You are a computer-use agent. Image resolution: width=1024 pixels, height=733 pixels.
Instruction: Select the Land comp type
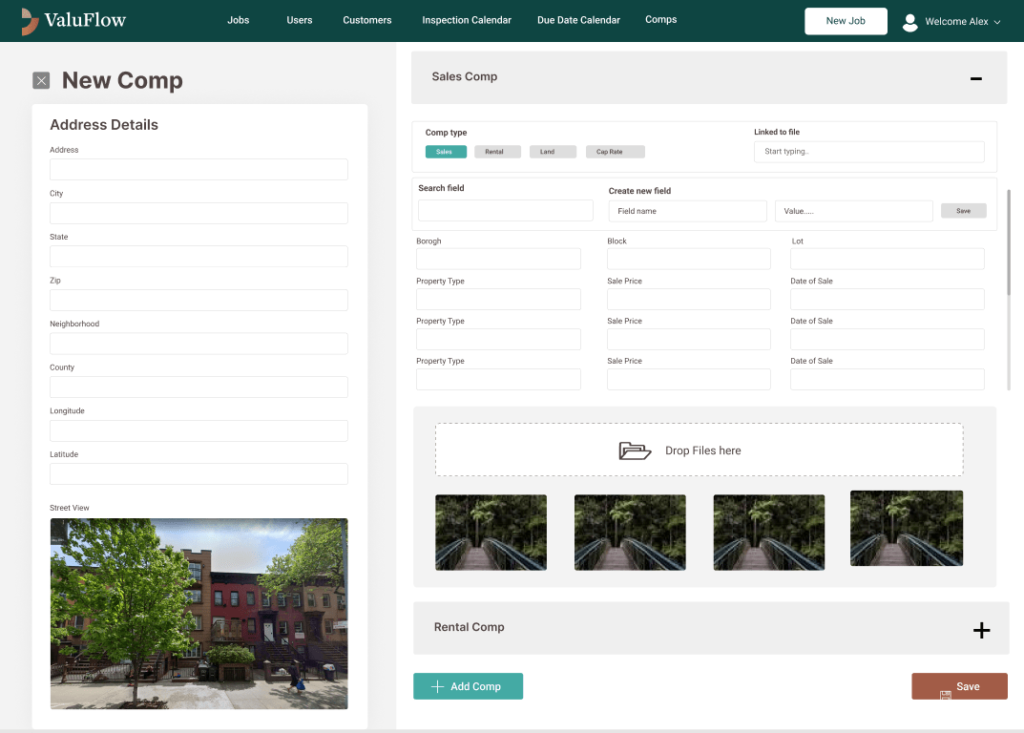click(x=552, y=152)
